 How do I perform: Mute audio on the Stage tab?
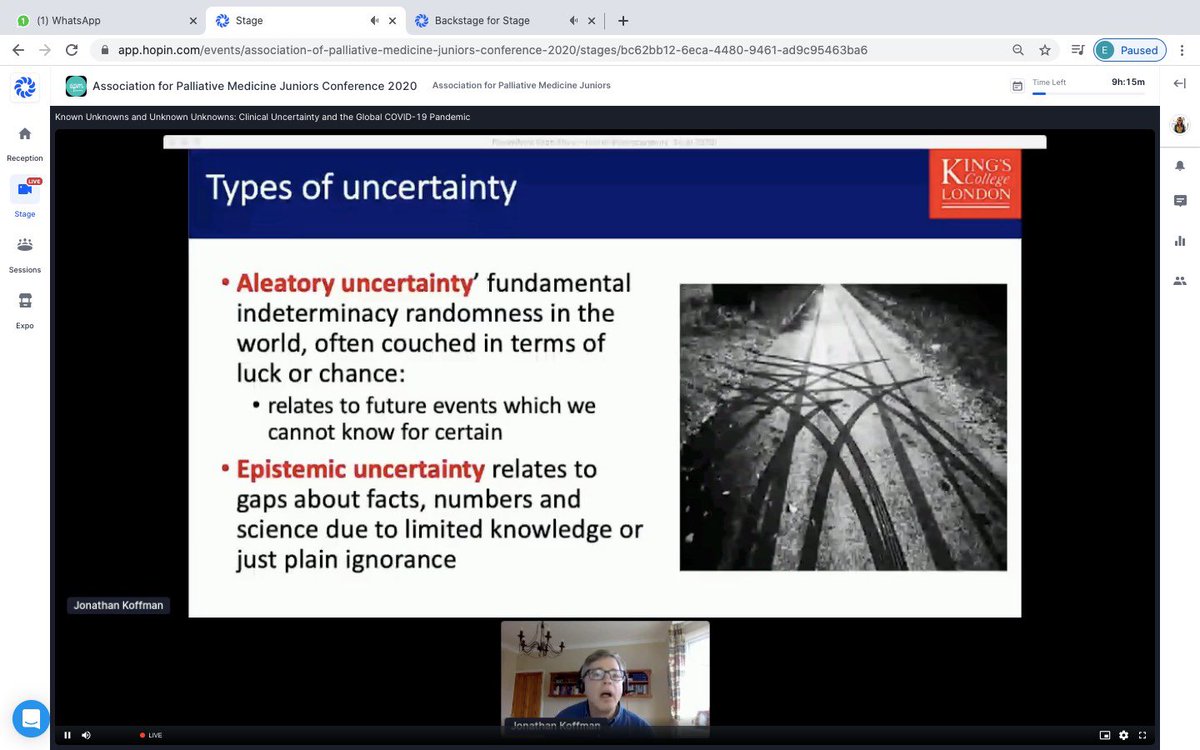tap(373, 20)
